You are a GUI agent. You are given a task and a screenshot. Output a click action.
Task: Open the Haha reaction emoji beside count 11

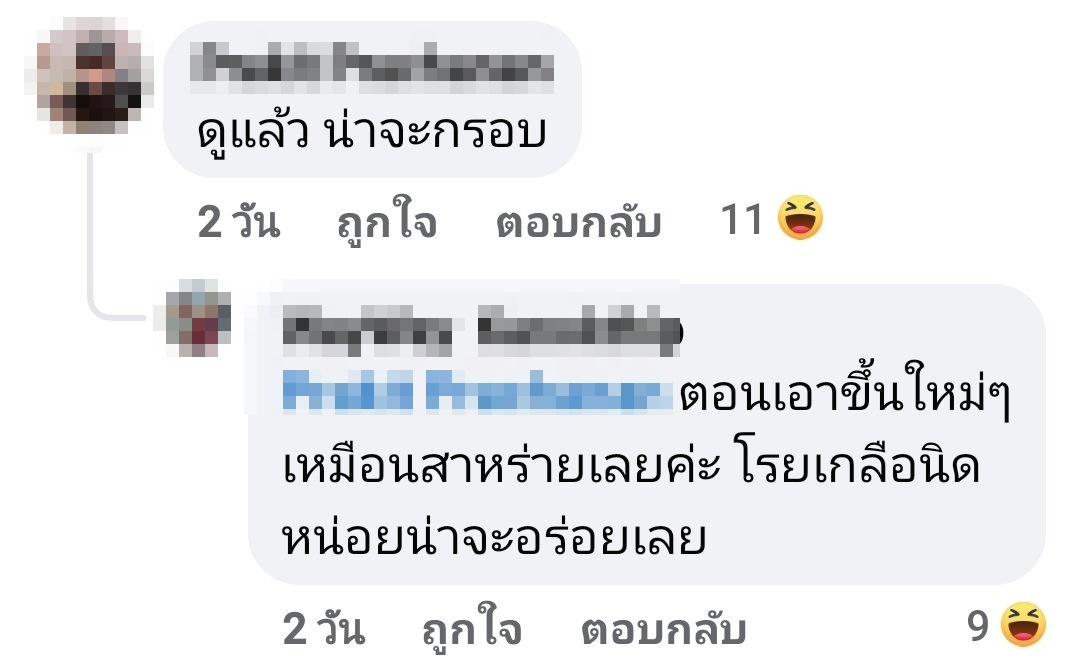tap(800, 218)
